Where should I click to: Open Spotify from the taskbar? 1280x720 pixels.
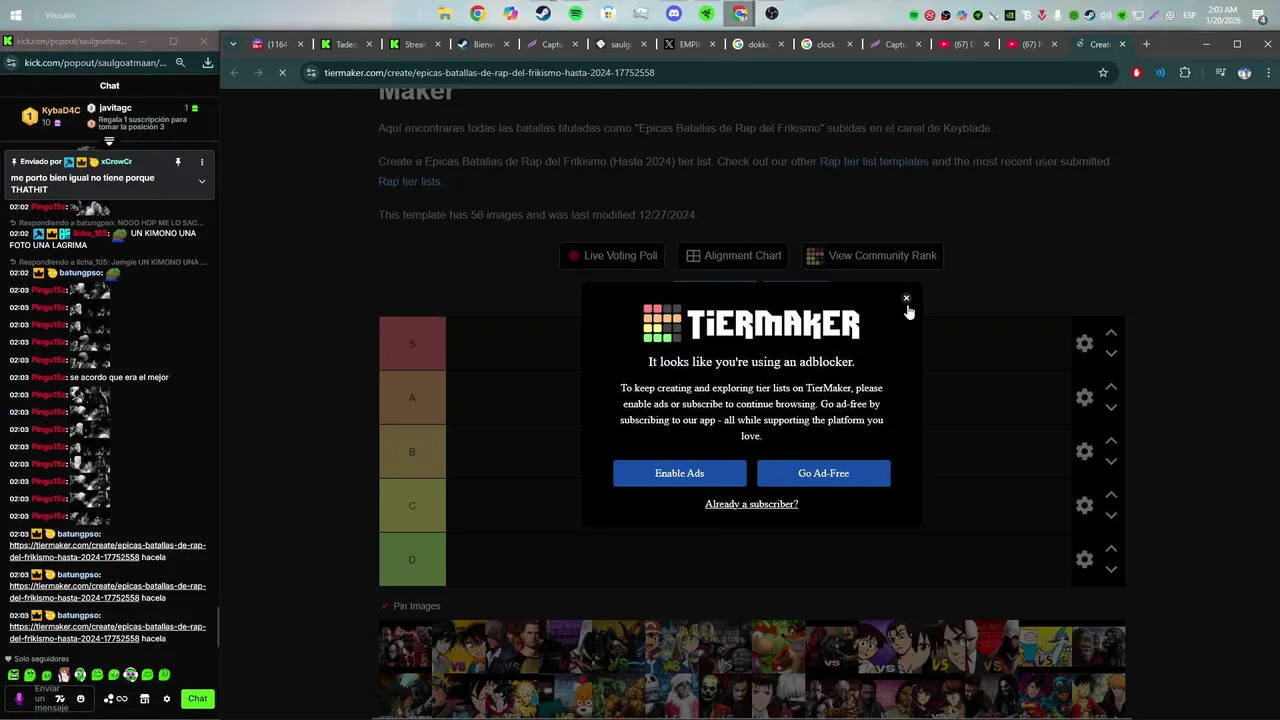coord(576,14)
